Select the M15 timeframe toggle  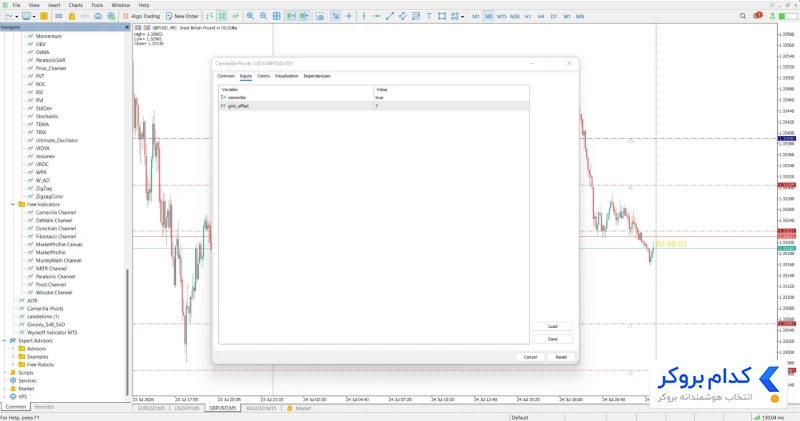(502, 16)
